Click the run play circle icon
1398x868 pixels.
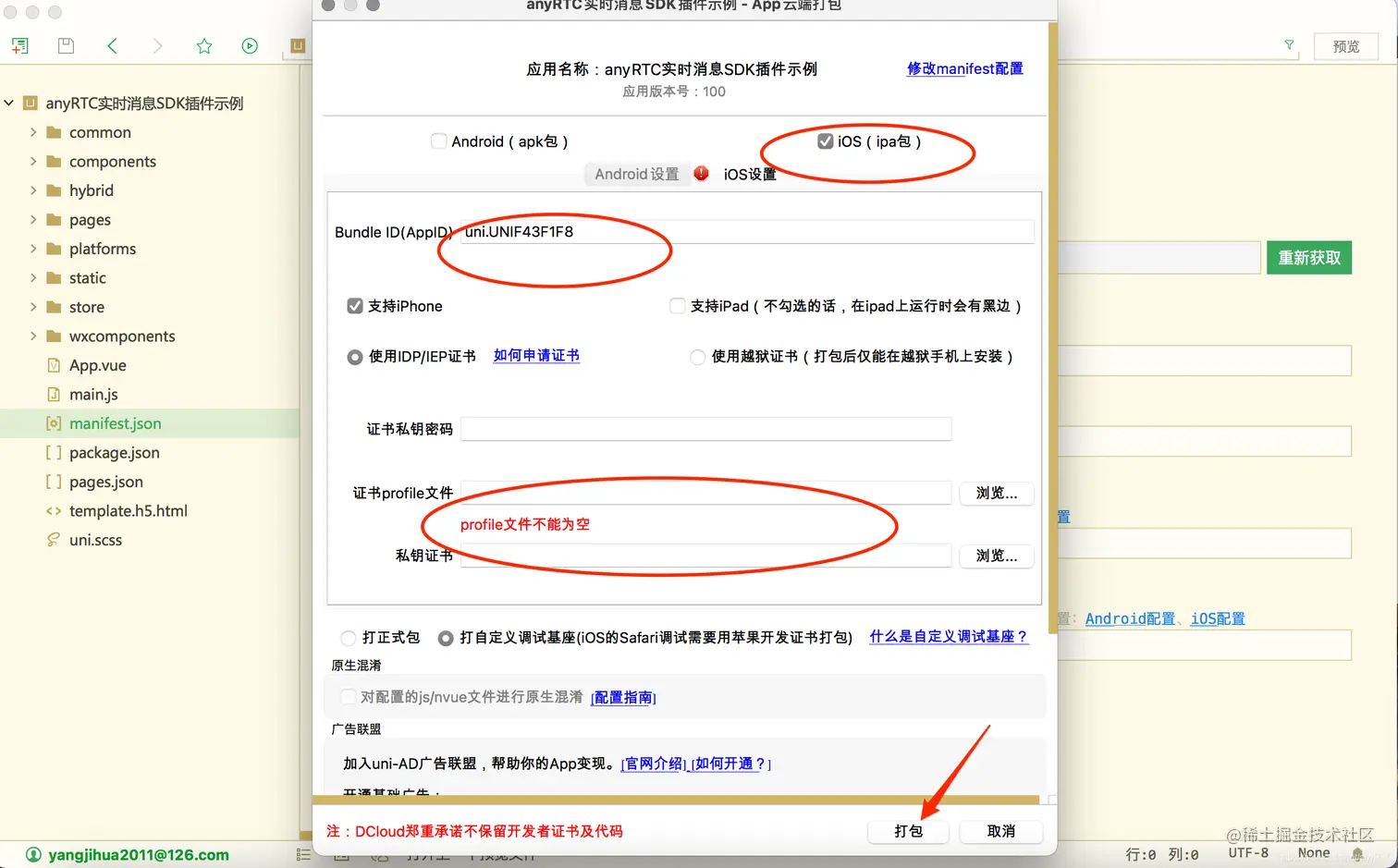point(250,45)
